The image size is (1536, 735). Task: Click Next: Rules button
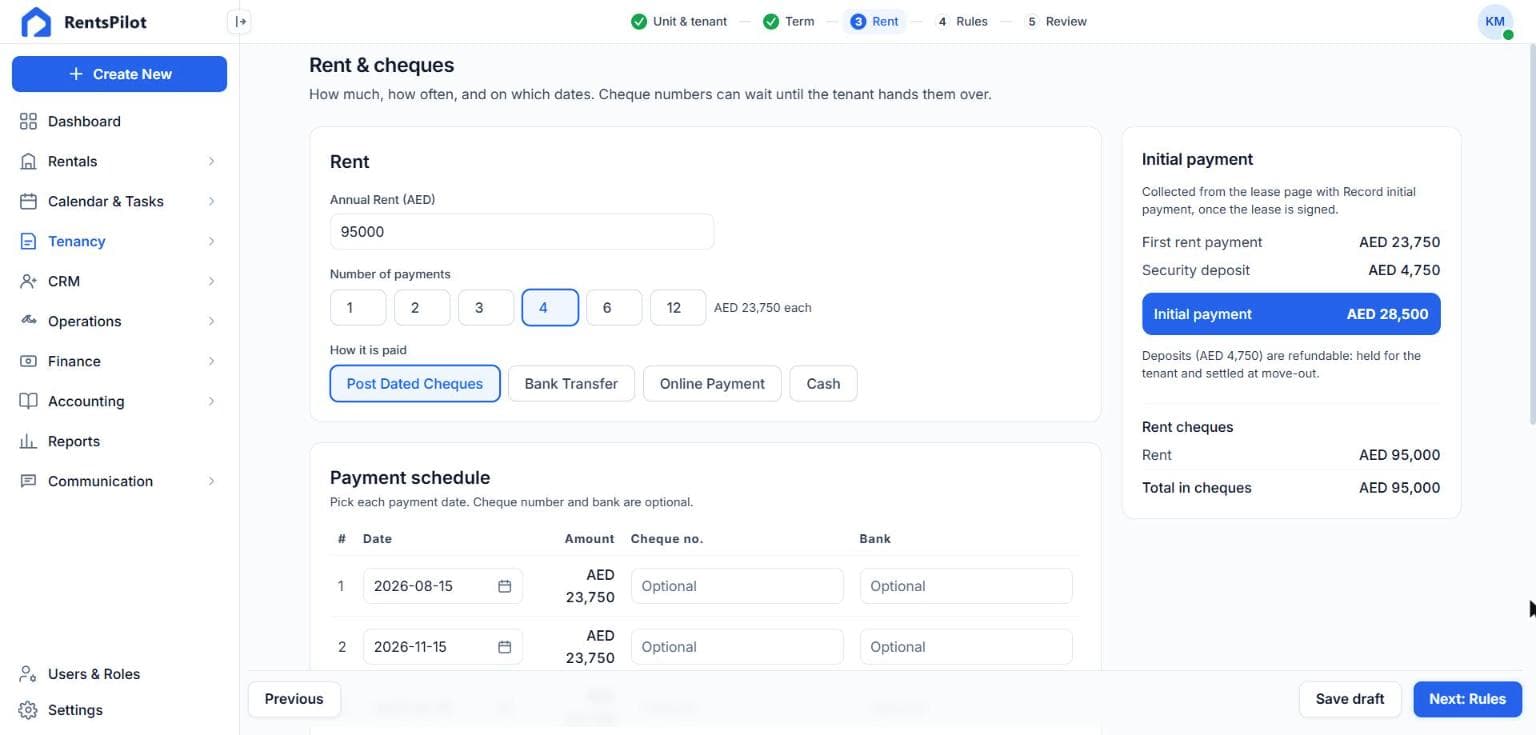pos(1467,699)
